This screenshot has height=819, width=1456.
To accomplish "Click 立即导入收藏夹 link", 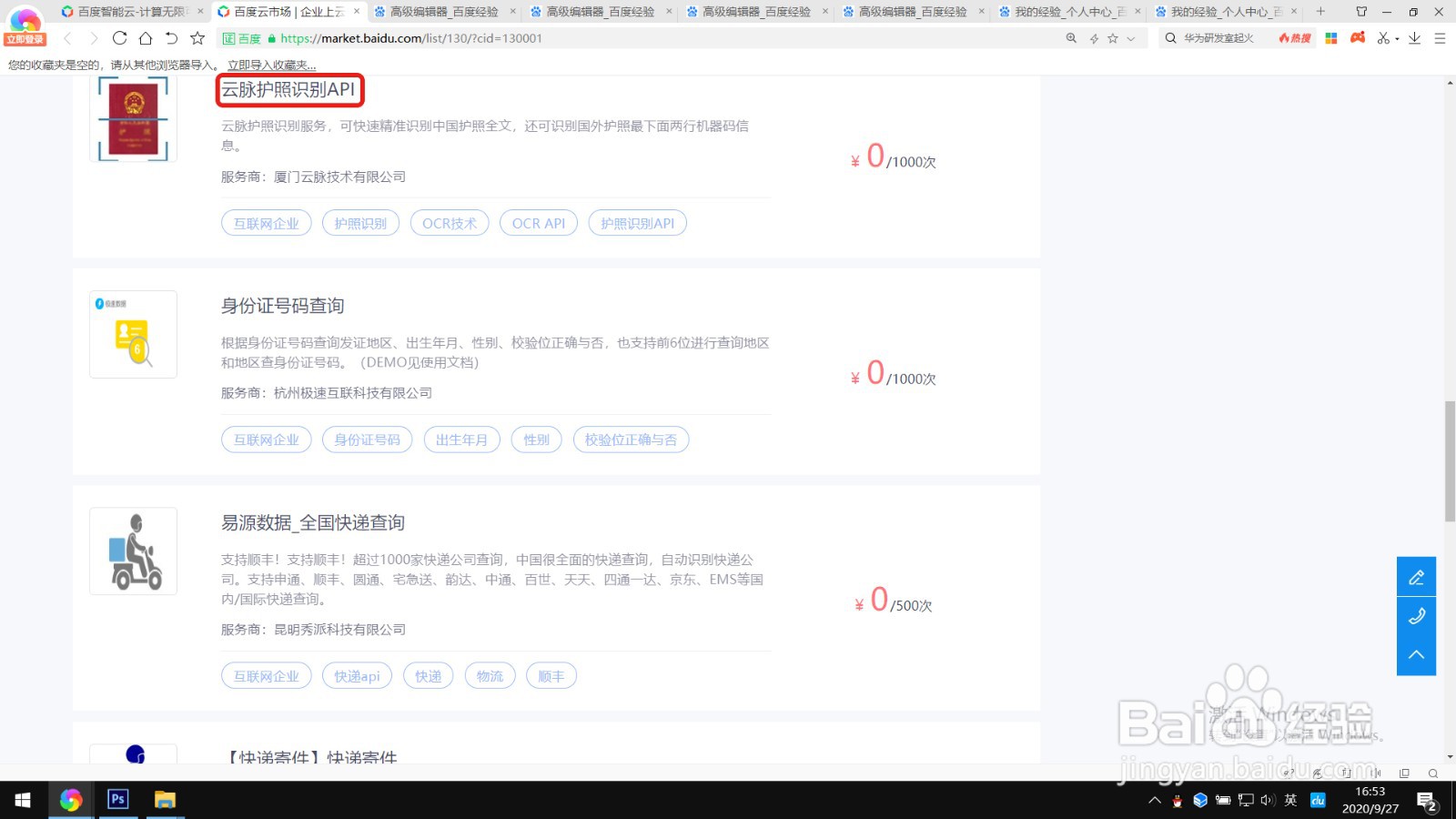I will click(272, 66).
